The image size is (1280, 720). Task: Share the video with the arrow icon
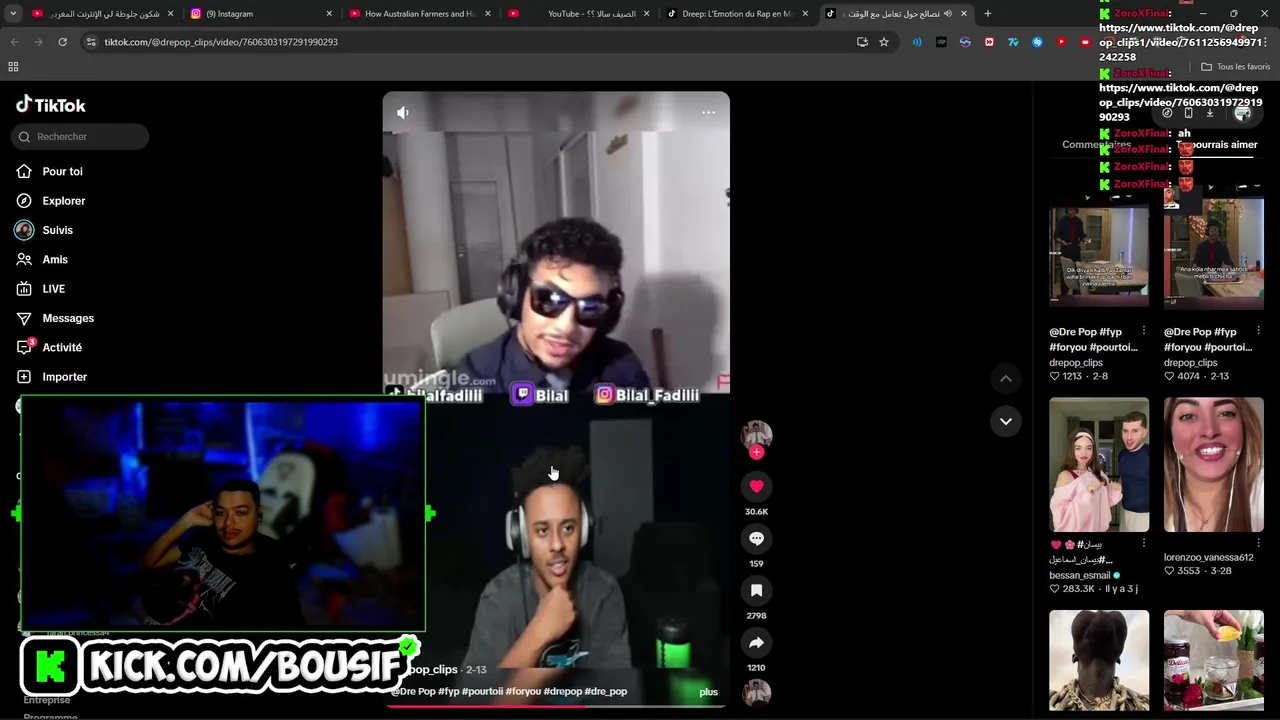tap(756, 643)
